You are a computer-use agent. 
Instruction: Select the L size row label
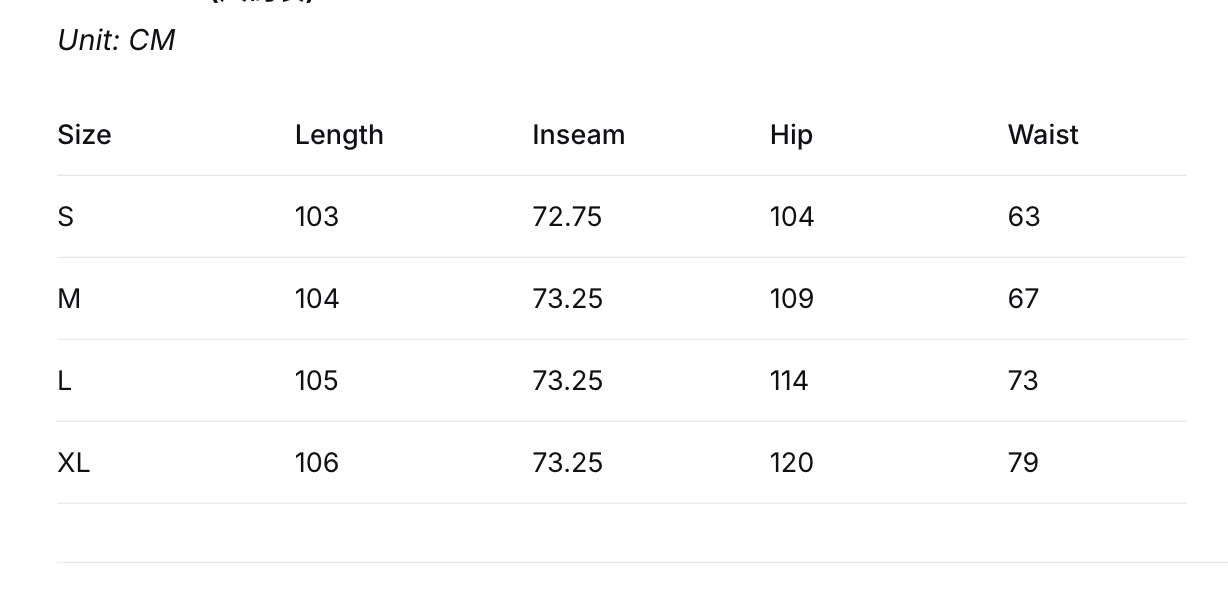click(x=65, y=381)
